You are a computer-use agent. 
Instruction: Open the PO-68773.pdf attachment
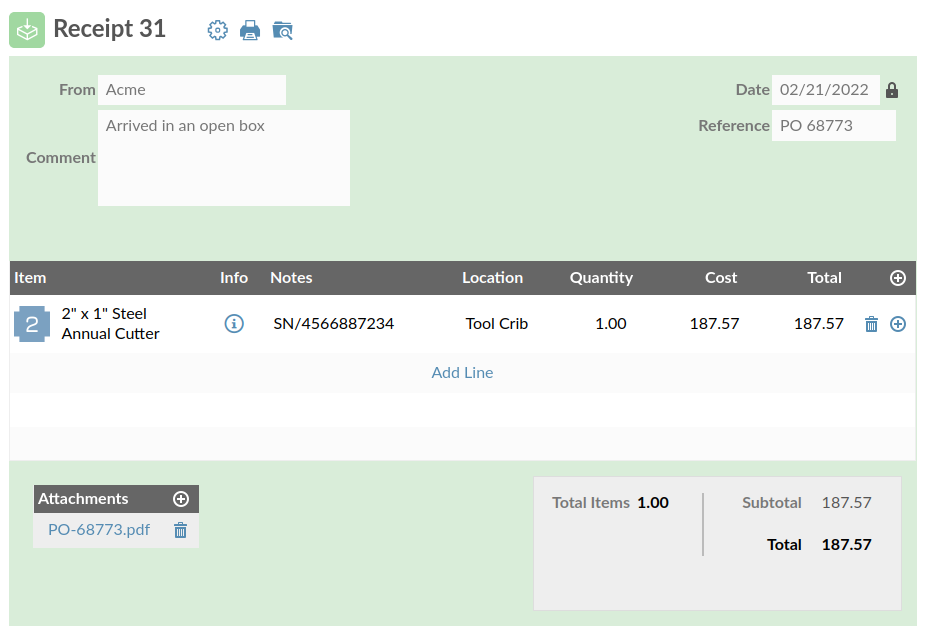[99, 529]
